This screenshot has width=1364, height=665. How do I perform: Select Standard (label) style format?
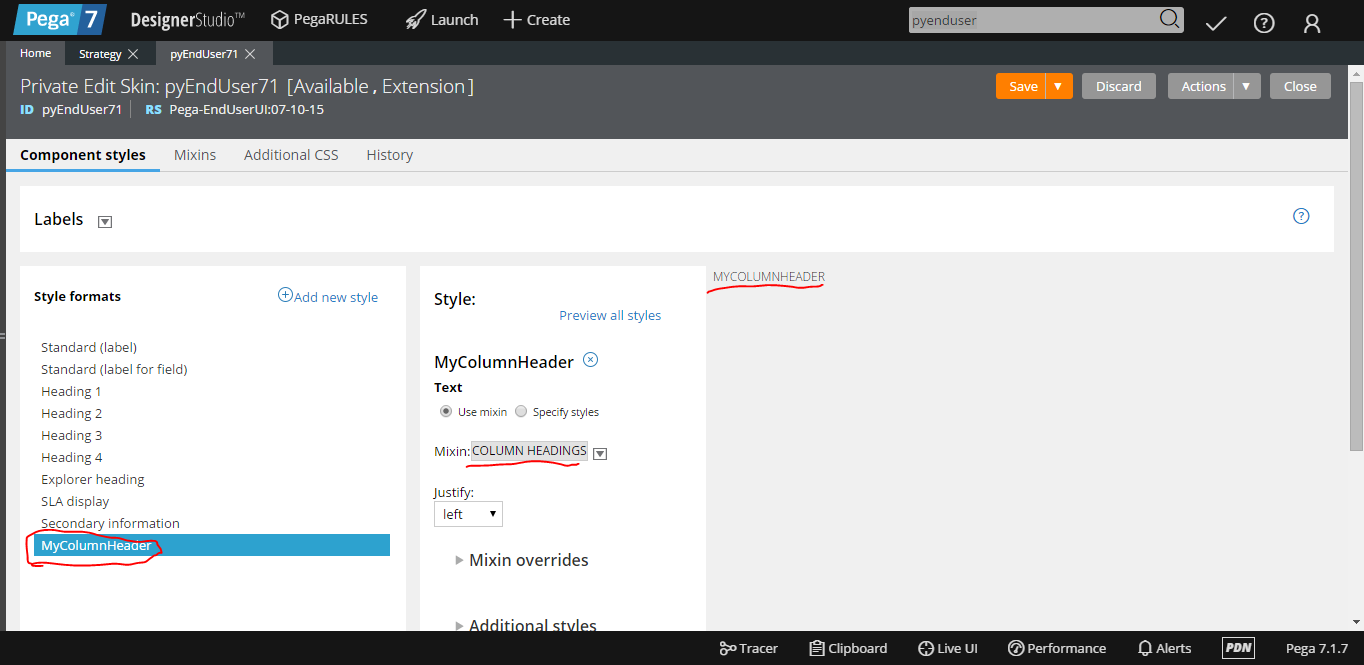pyautogui.click(x=89, y=347)
